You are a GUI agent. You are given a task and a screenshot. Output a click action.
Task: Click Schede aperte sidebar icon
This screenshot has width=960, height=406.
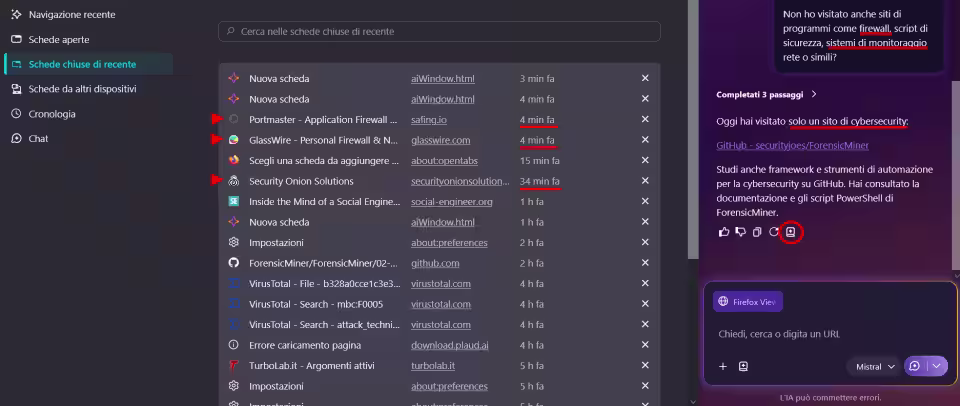17,39
